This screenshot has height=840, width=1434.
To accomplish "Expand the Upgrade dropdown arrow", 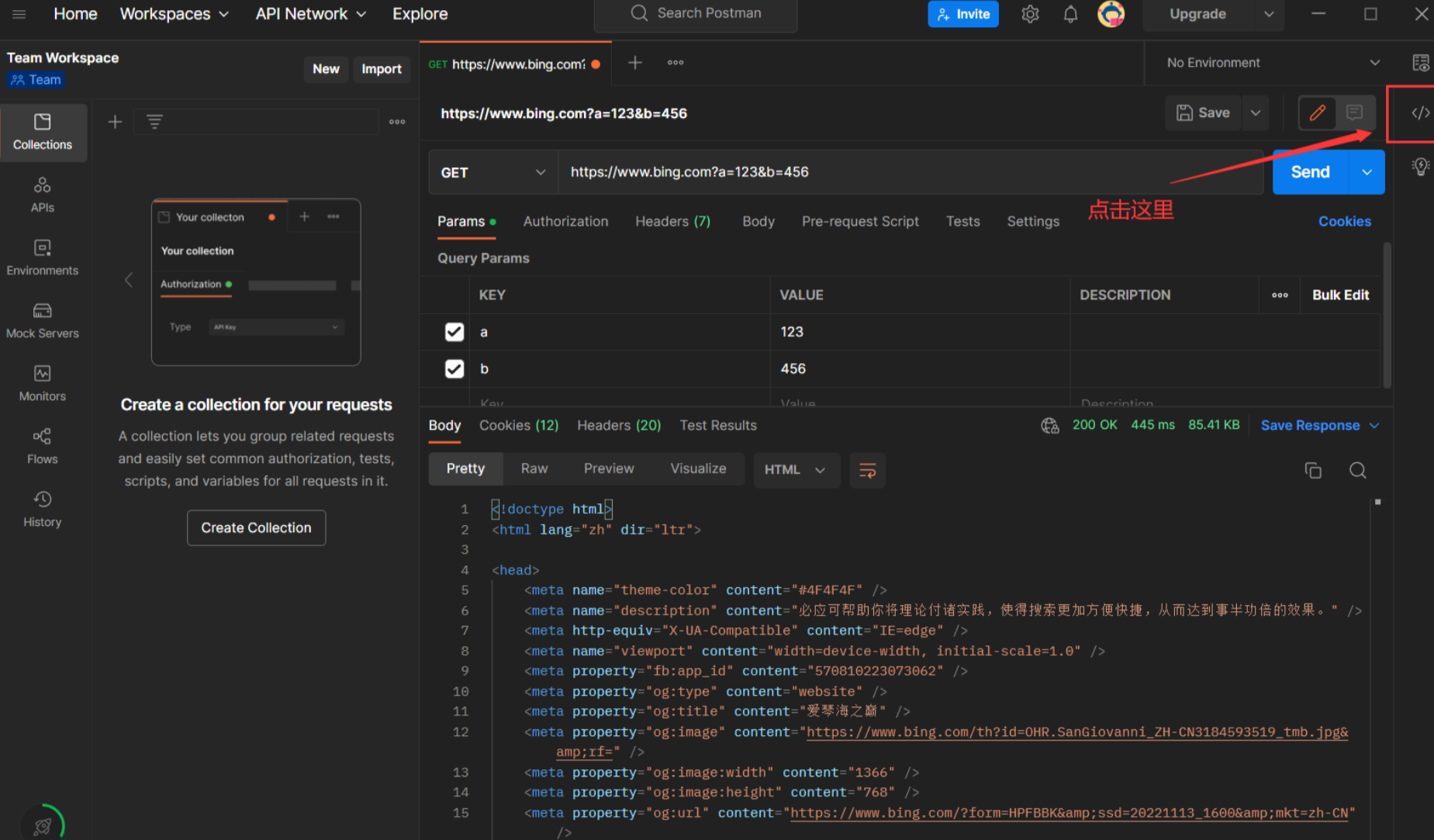I will tap(1269, 14).
